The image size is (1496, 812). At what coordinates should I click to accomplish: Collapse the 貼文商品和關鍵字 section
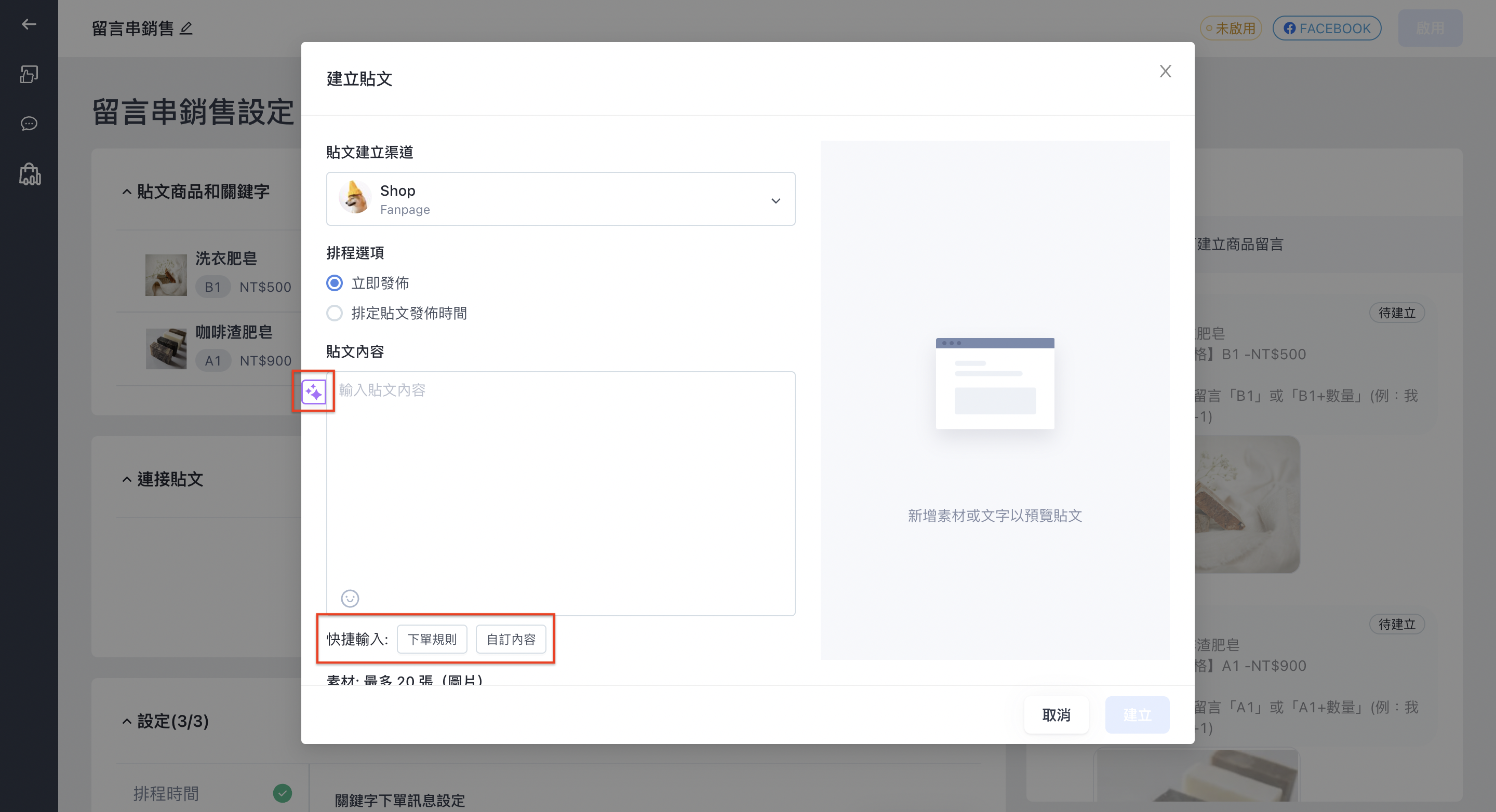[127, 192]
